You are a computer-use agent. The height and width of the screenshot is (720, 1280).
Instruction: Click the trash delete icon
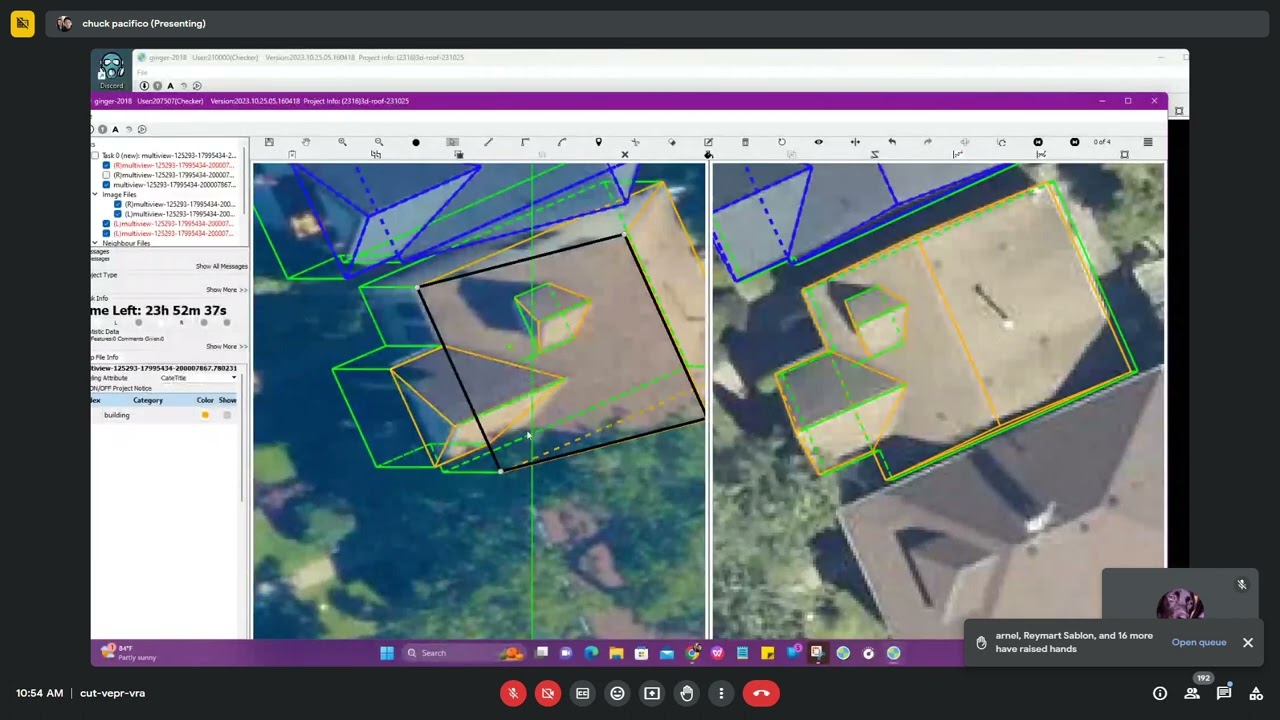pyautogui.click(x=745, y=142)
